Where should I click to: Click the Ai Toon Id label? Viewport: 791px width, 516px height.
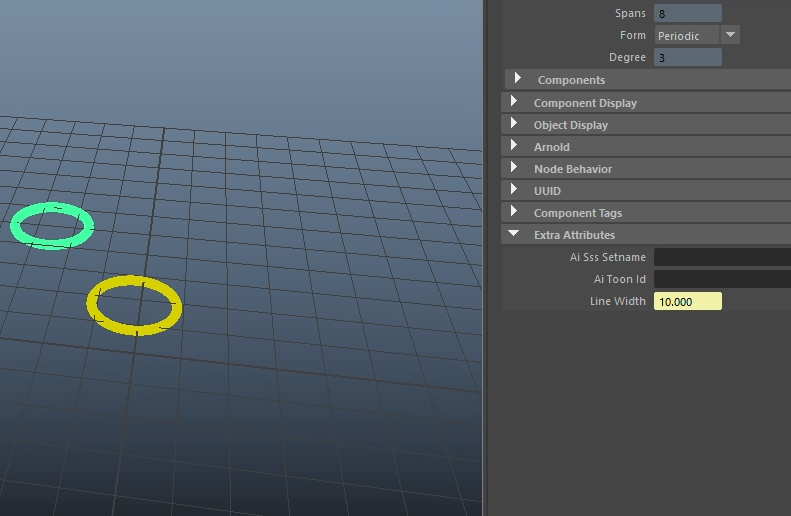click(619, 279)
